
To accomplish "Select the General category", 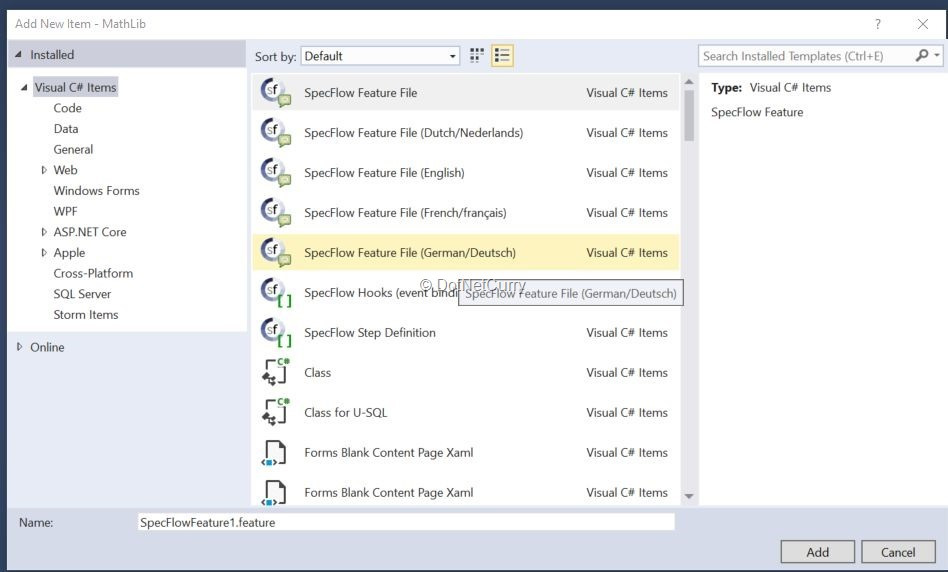I will (x=73, y=149).
